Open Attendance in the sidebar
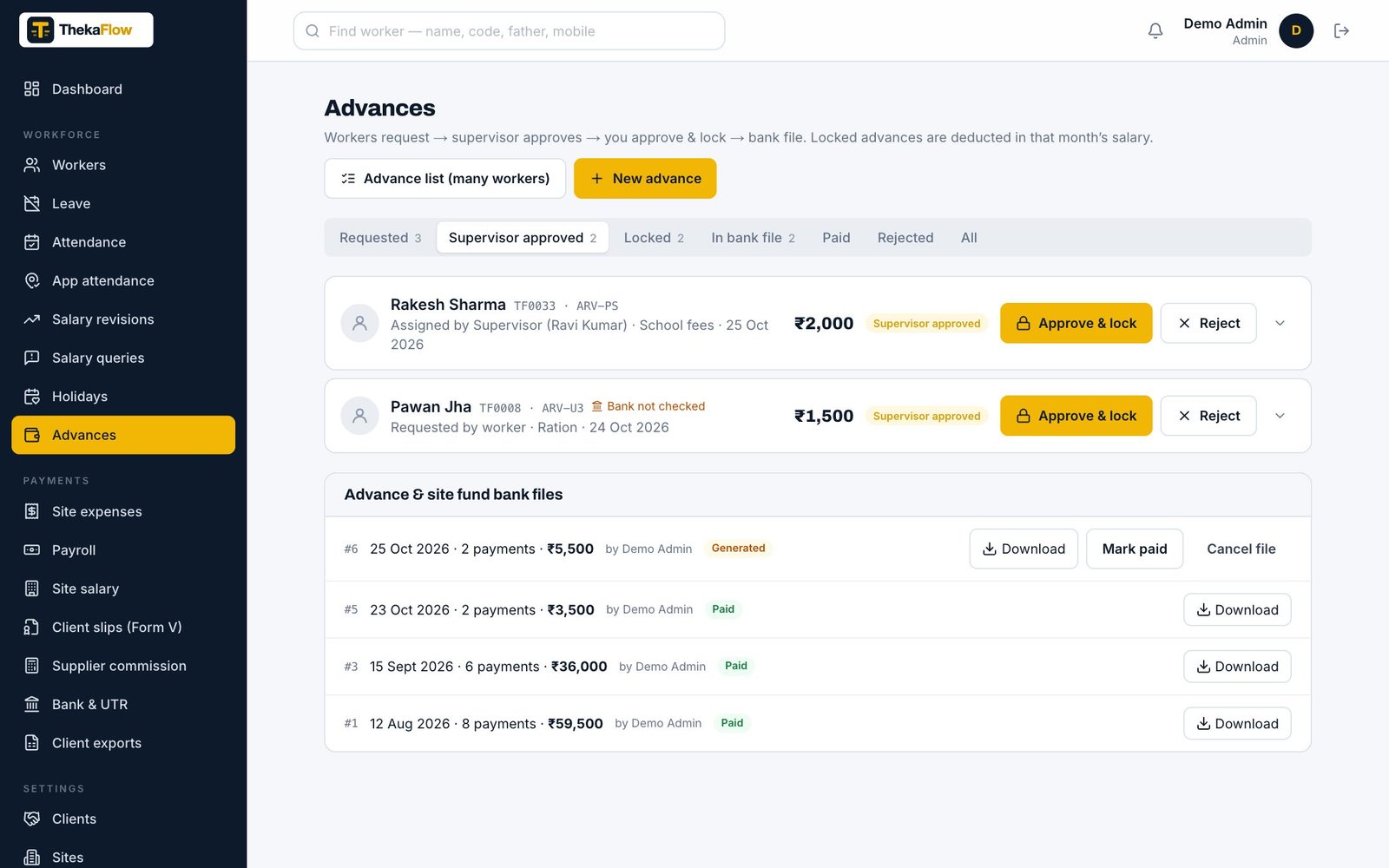 click(123, 242)
